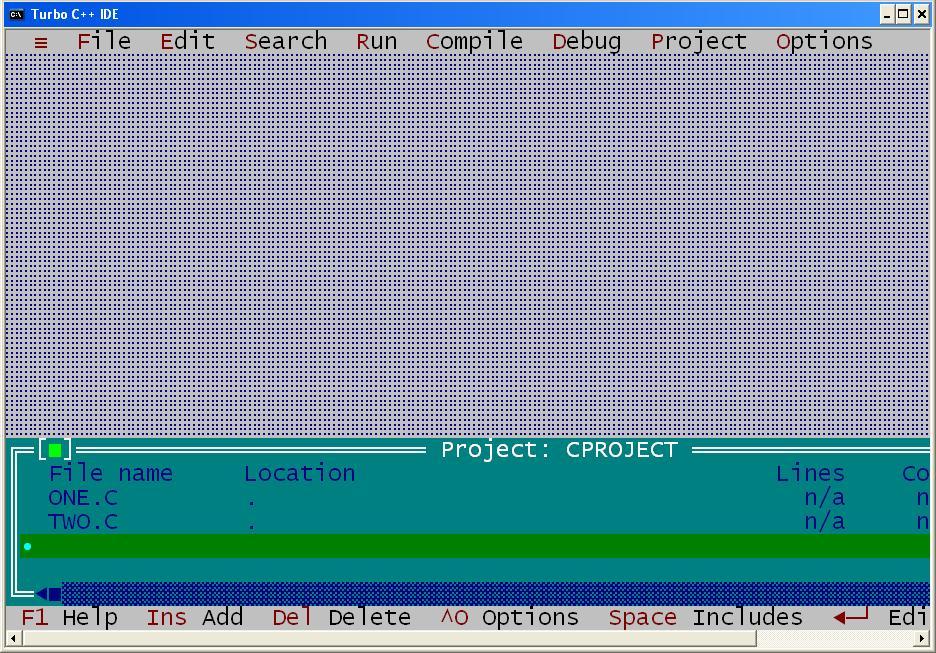Close the Project window with the green box icon

point(55,449)
